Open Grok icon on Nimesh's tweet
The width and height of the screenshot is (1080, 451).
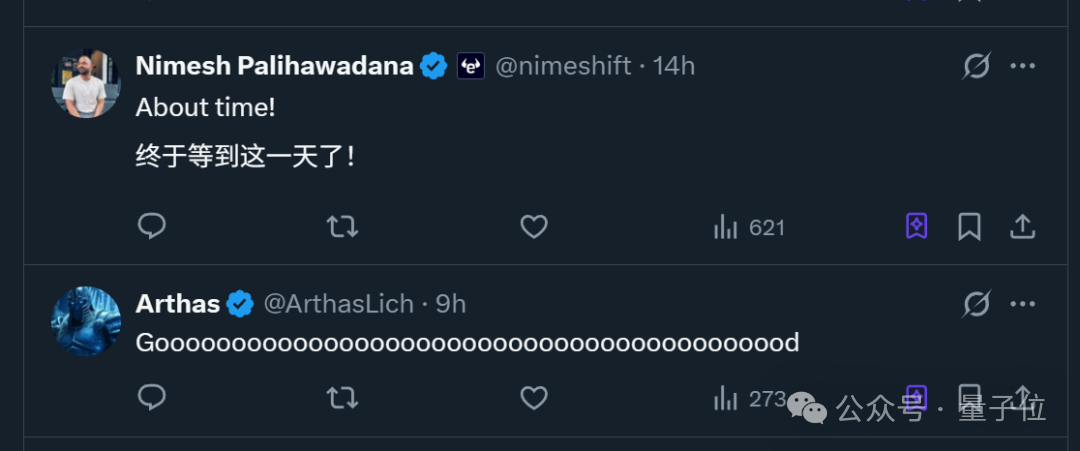(976, 66)
